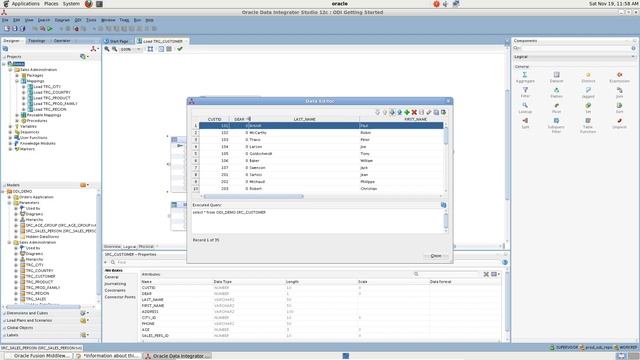Image resolution: width=640 pixels, height=360 pixels.
Task: Click the fit-to-window icon in mapping toolbar
Action: 150,49
